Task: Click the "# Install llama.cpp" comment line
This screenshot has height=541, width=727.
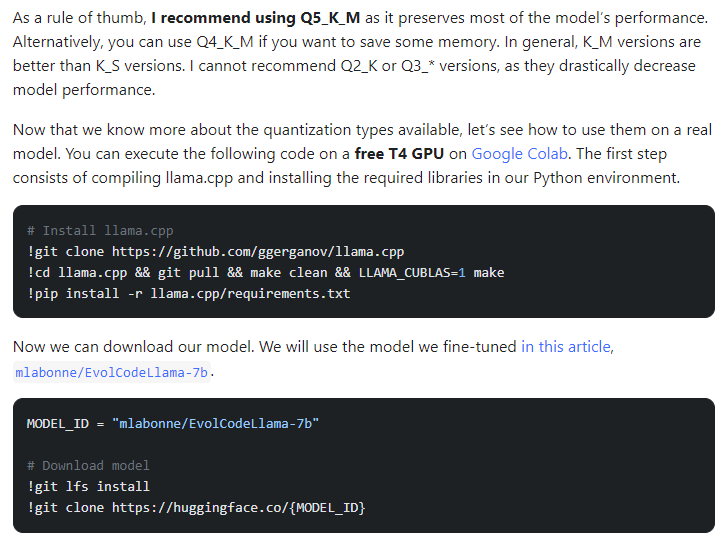Action: [x=100, y=230]
